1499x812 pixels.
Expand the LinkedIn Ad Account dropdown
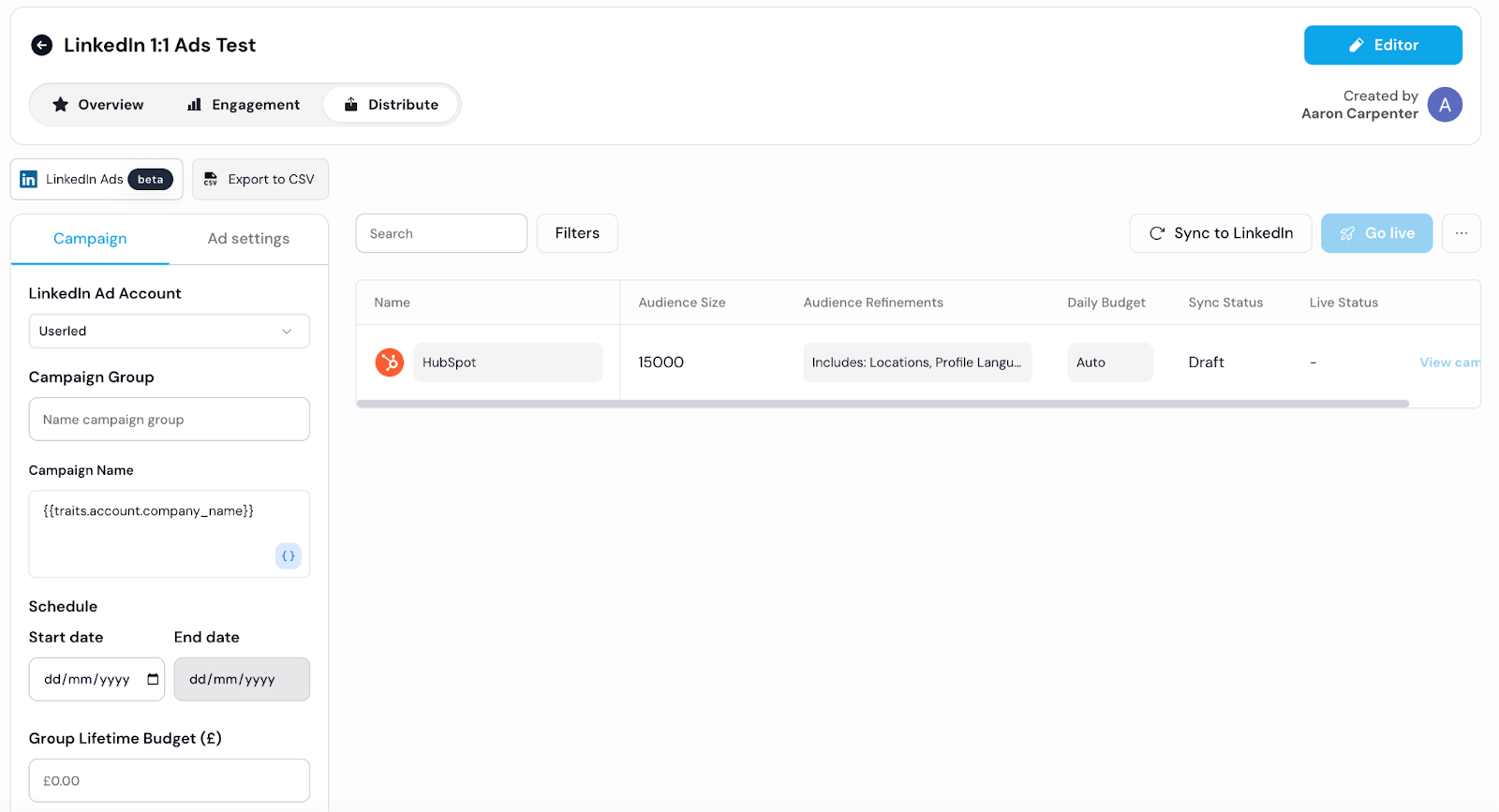click(169, 331)
